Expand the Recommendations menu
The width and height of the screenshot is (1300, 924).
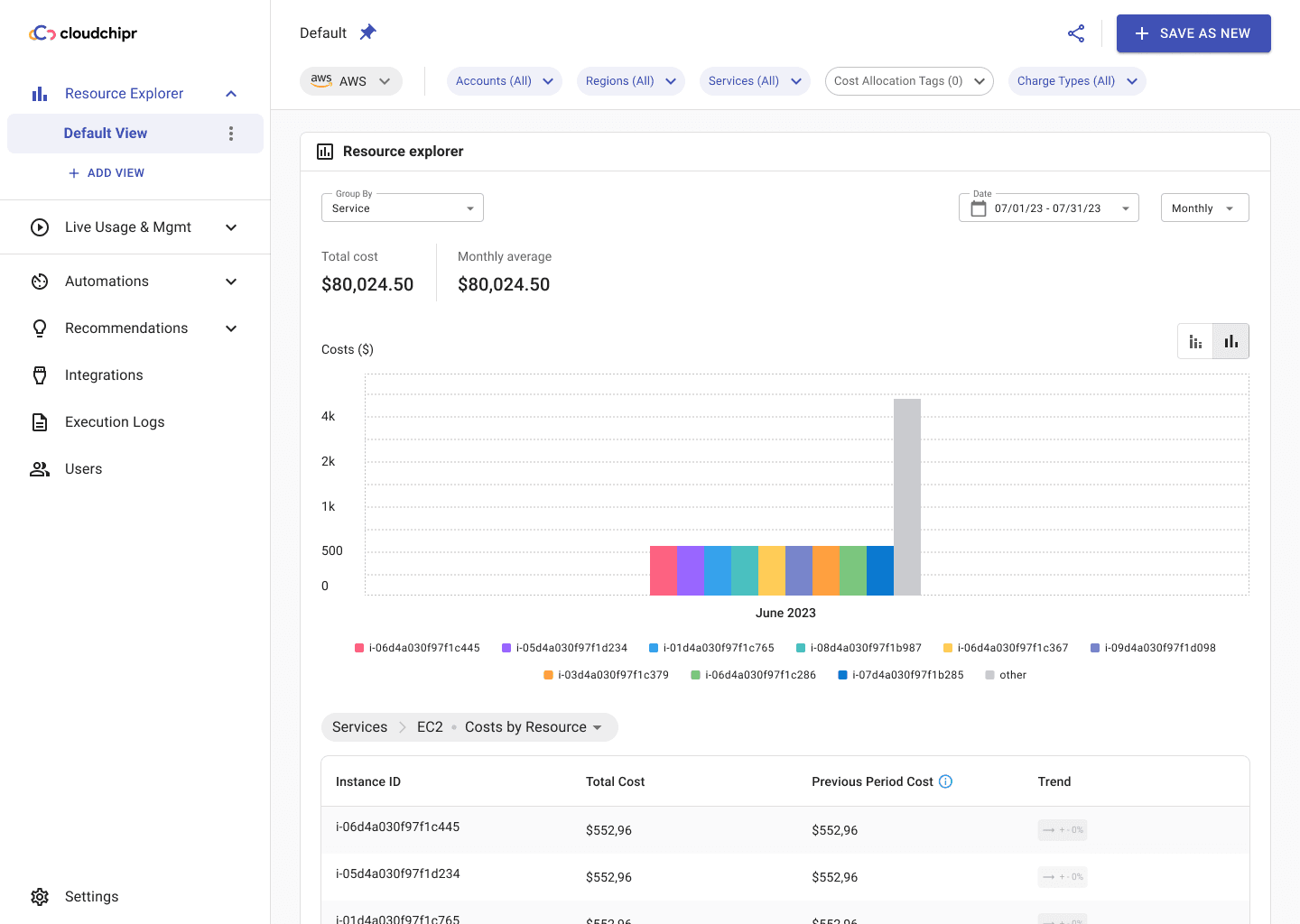(231, 328)
